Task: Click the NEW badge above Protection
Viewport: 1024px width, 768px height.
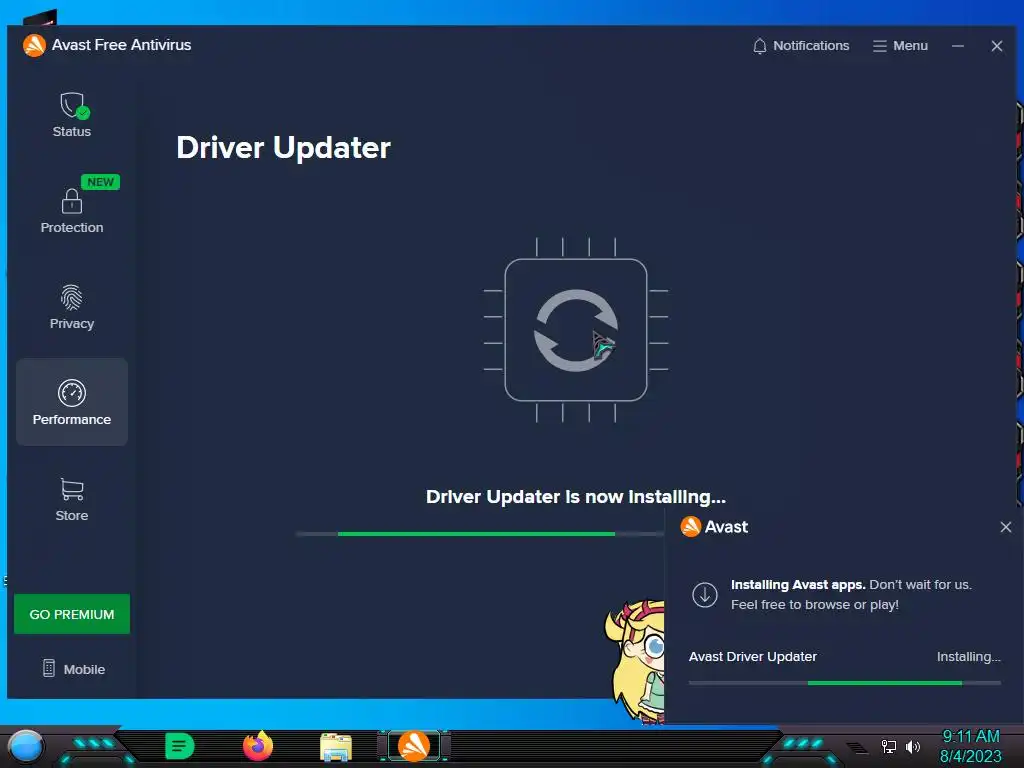Action: (x=101, y=182)
